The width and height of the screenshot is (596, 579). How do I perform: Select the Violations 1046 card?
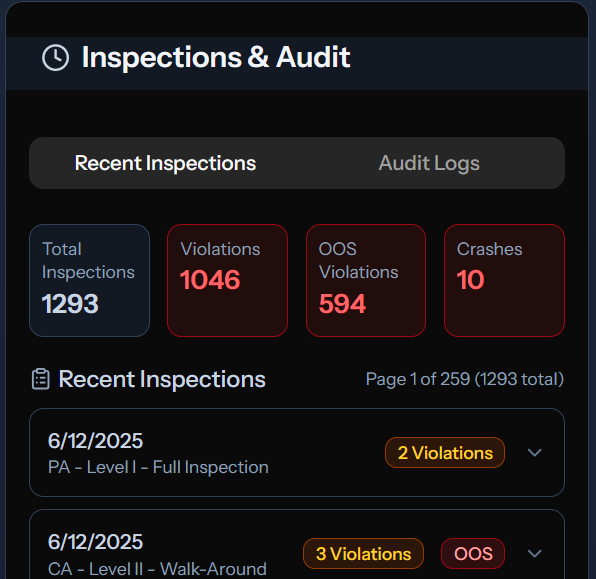click(x=227, y=281)
